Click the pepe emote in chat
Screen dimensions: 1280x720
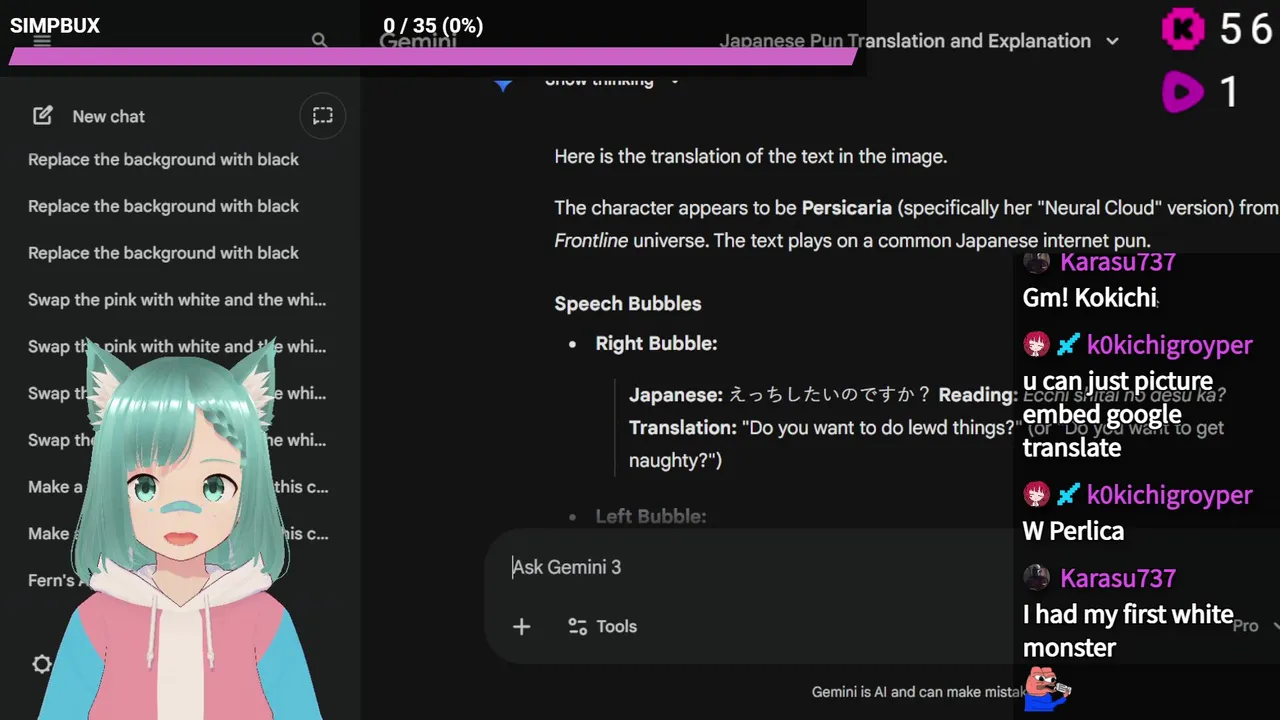tap(1047, 689)
